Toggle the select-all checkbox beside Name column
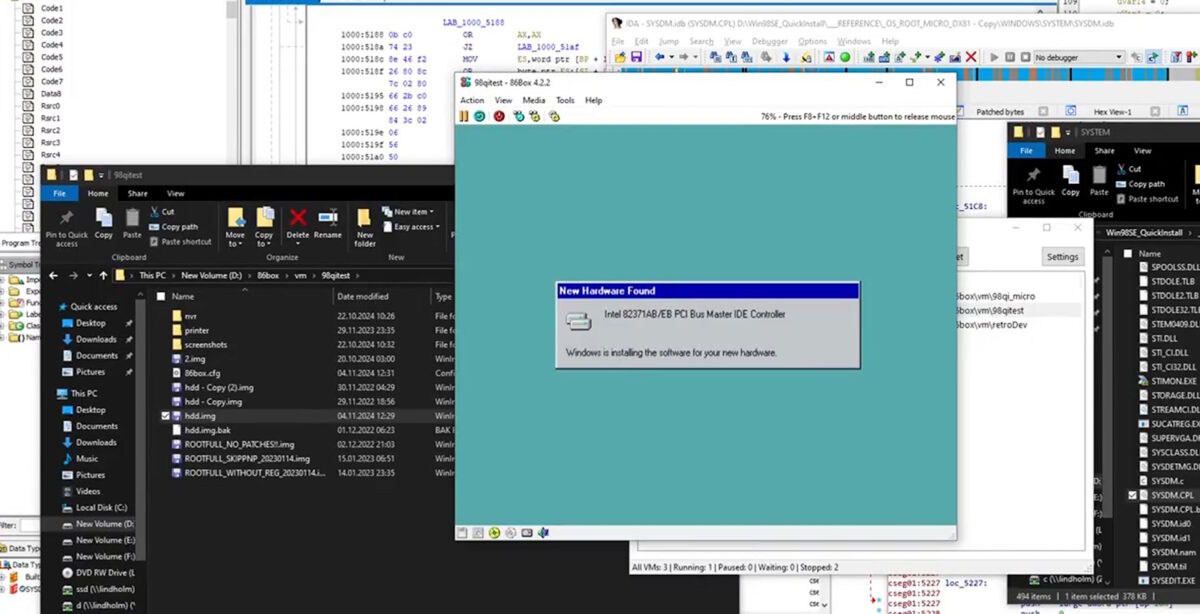The width and height of the screenshot is (1200, 614). point(160,297)
